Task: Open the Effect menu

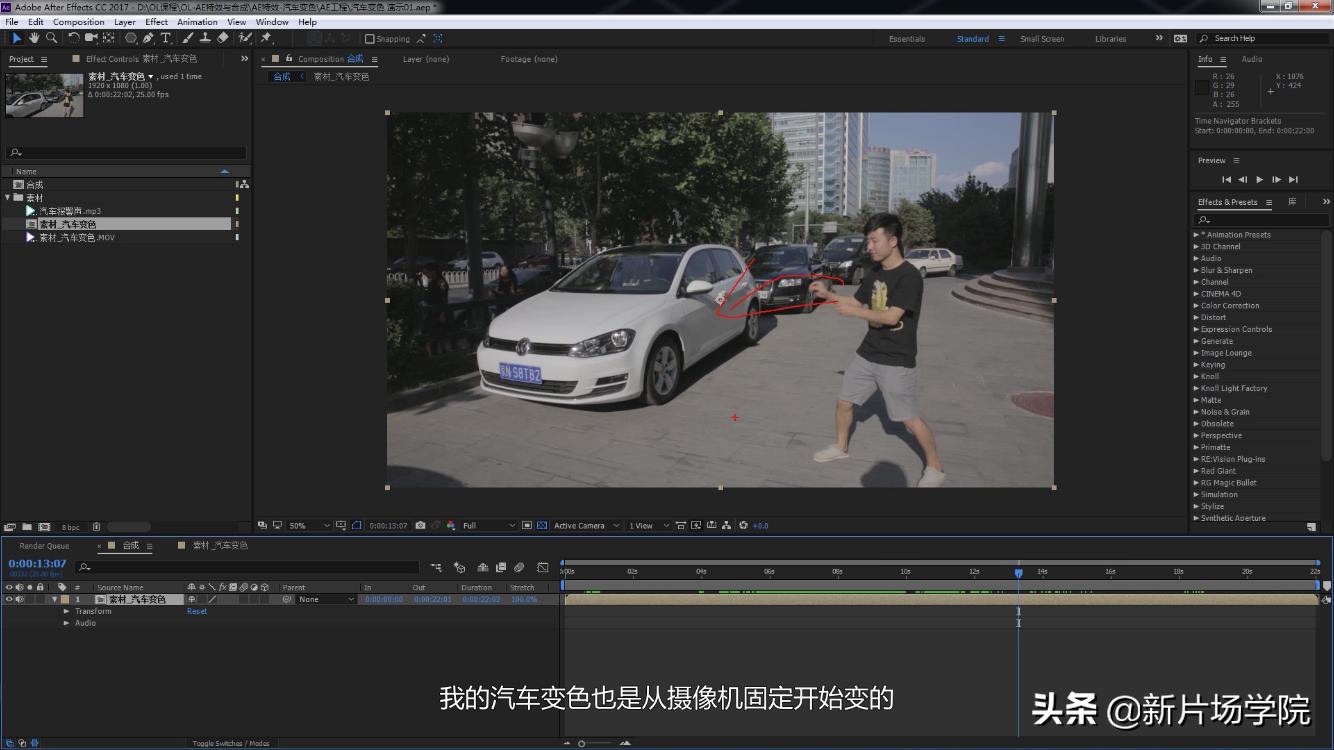Action: (155, 21)
